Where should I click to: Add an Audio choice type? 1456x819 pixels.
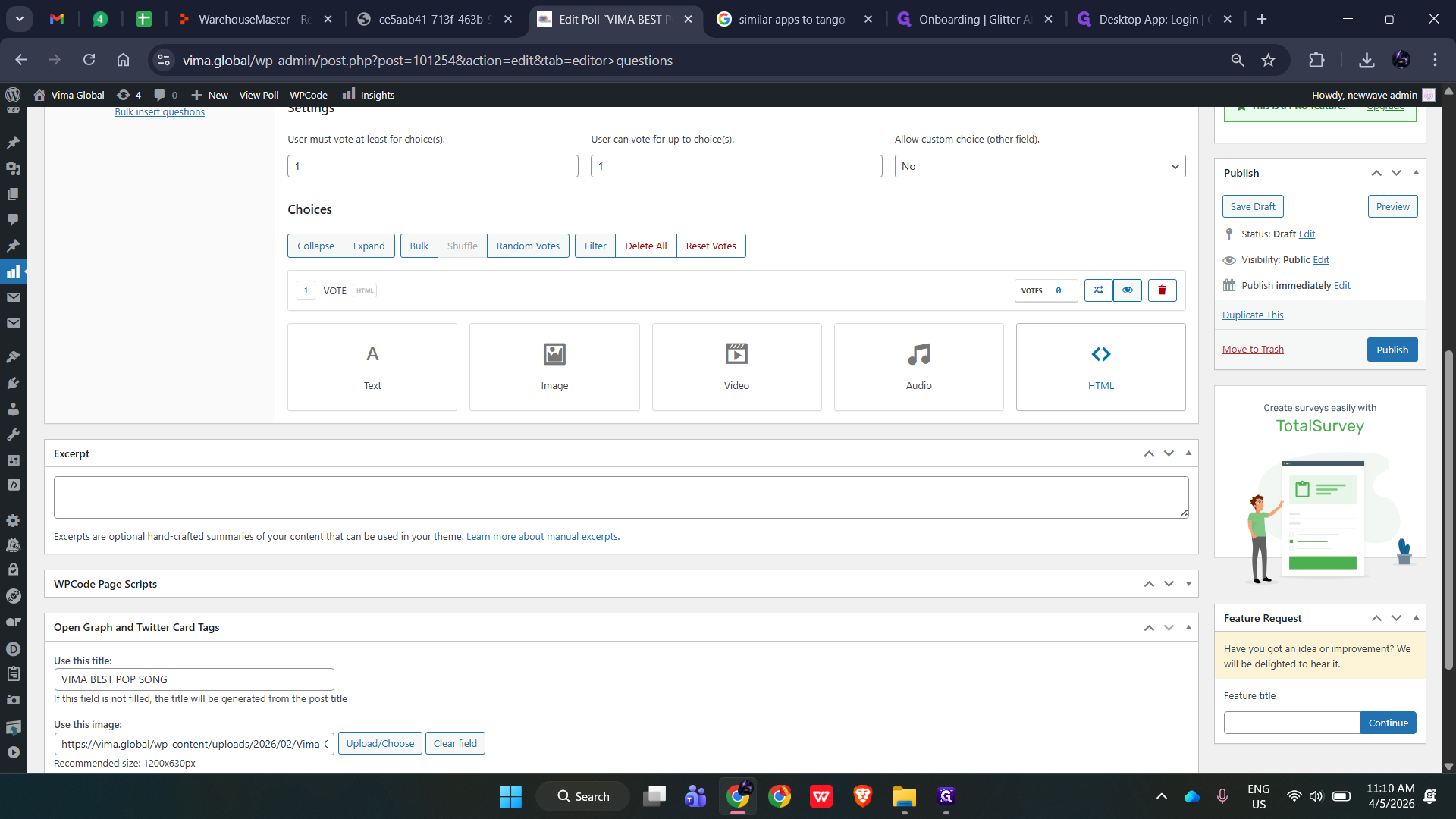coord(918,367)
